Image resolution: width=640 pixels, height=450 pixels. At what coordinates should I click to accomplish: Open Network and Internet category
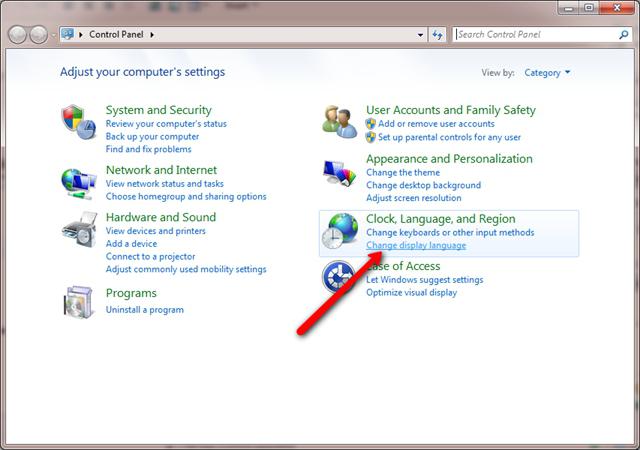(x=161, y=170)
